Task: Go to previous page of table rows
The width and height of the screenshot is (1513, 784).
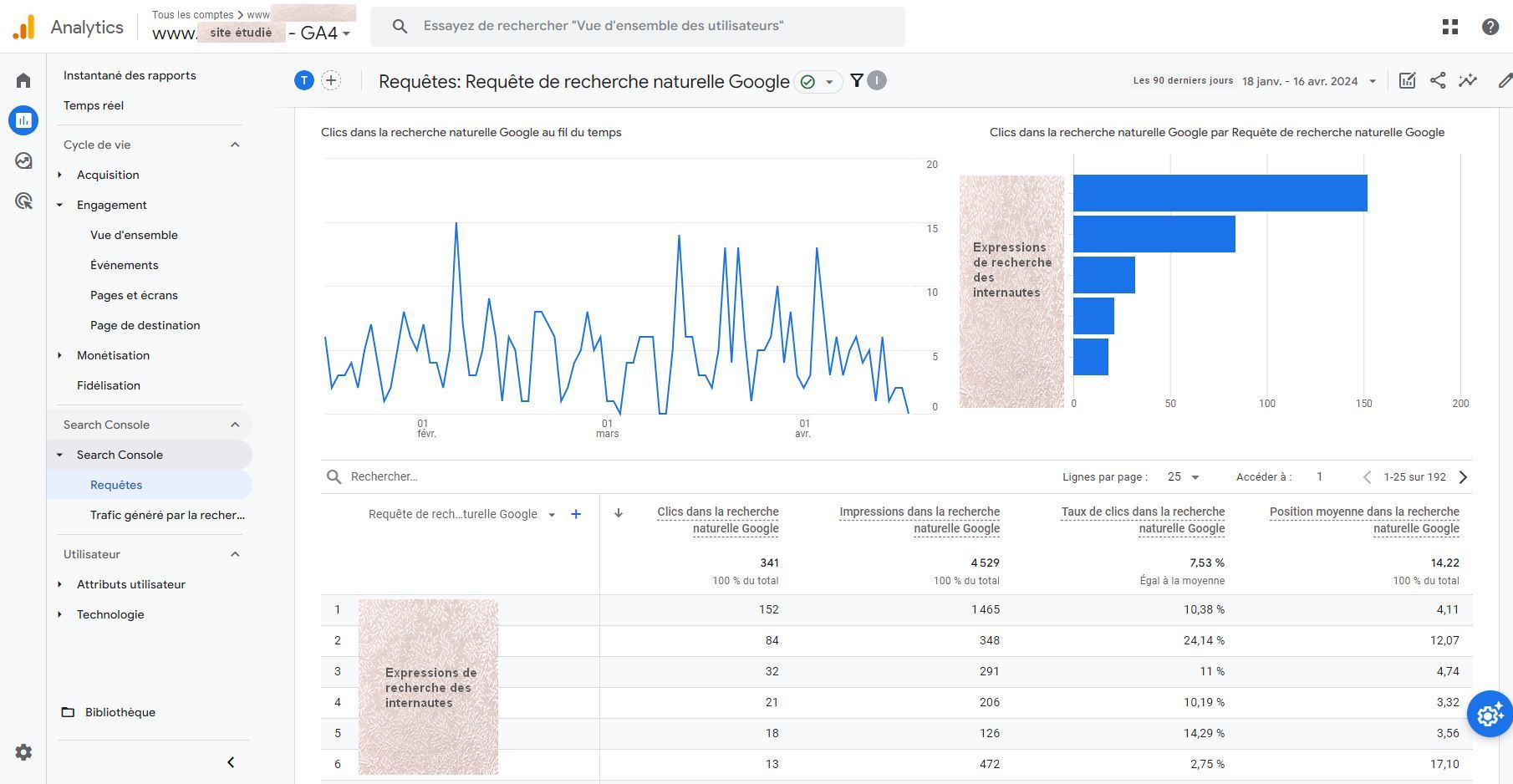Action: click(1367, 477)
